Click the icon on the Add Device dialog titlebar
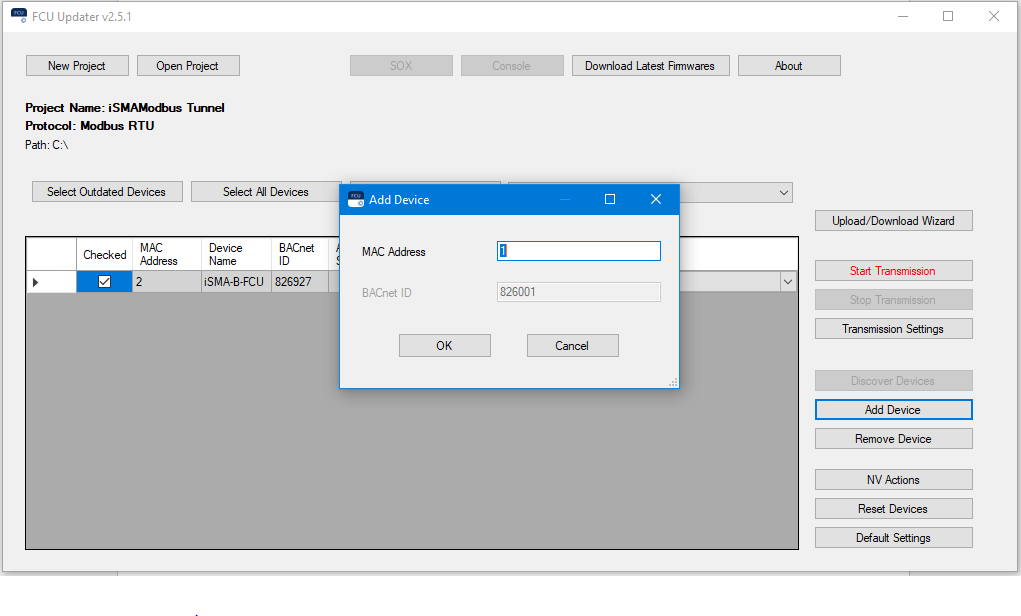The width and height of the screenshot is (1021, 616). (x=356, y=199)
